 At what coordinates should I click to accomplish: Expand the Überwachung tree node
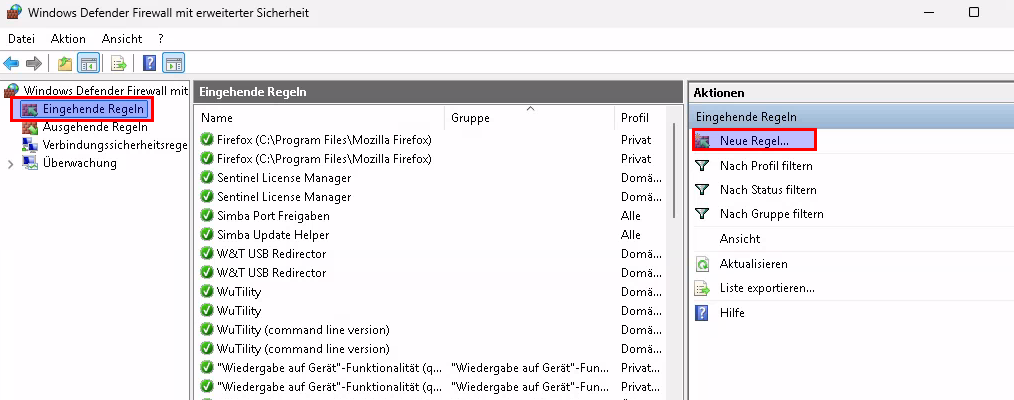pos(10,164)
